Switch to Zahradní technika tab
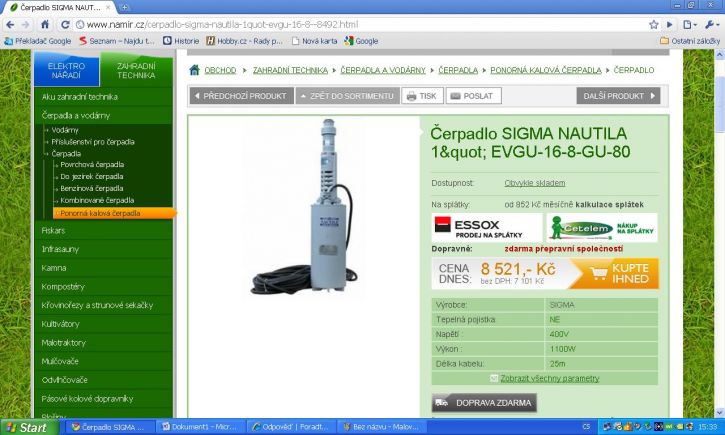Image resolution: width=725 pixels, height=435 pixels. [x=136, y=70]
